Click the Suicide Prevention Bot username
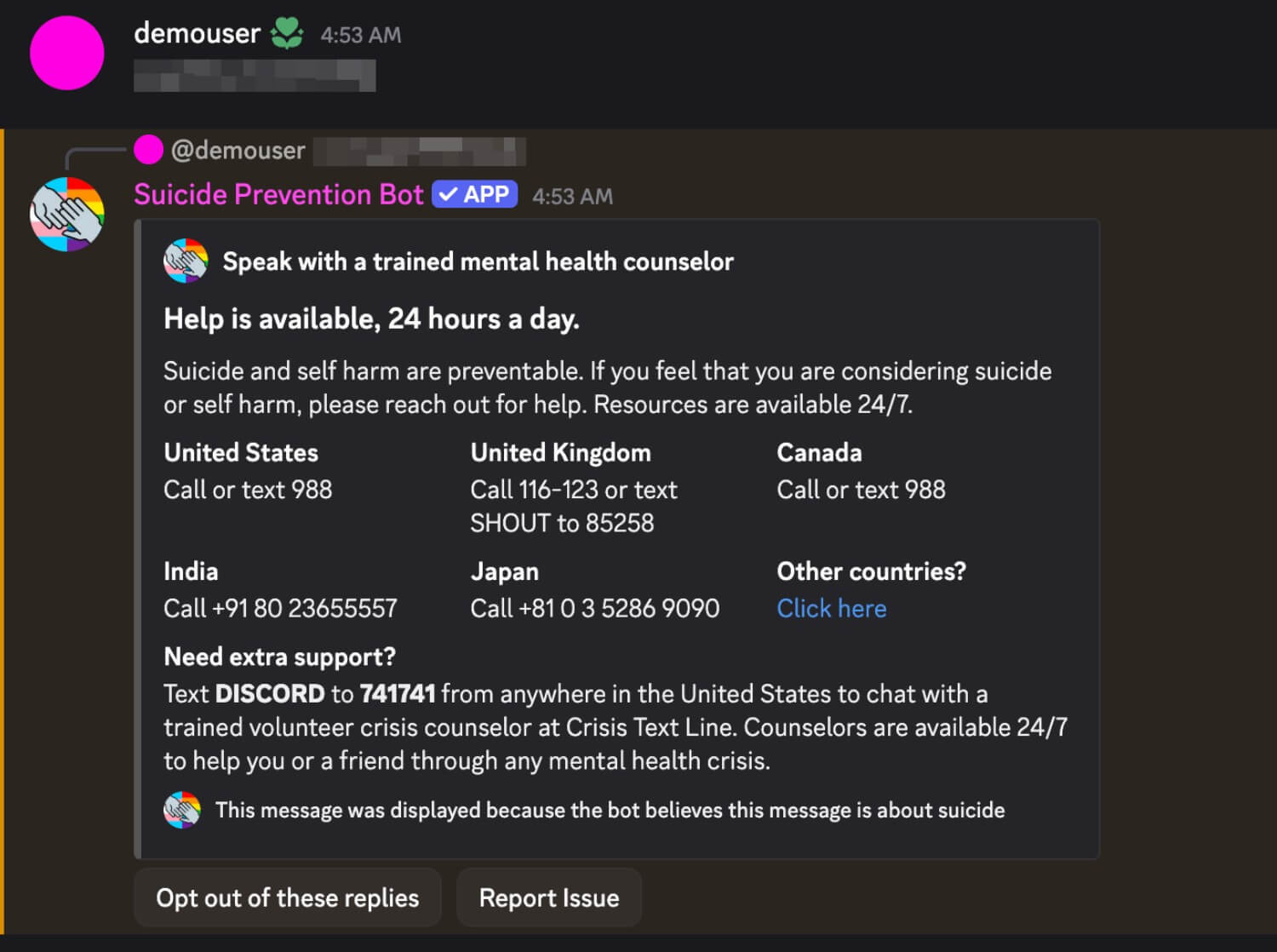Screen dimensions: 1277x952 click(278, 195)
